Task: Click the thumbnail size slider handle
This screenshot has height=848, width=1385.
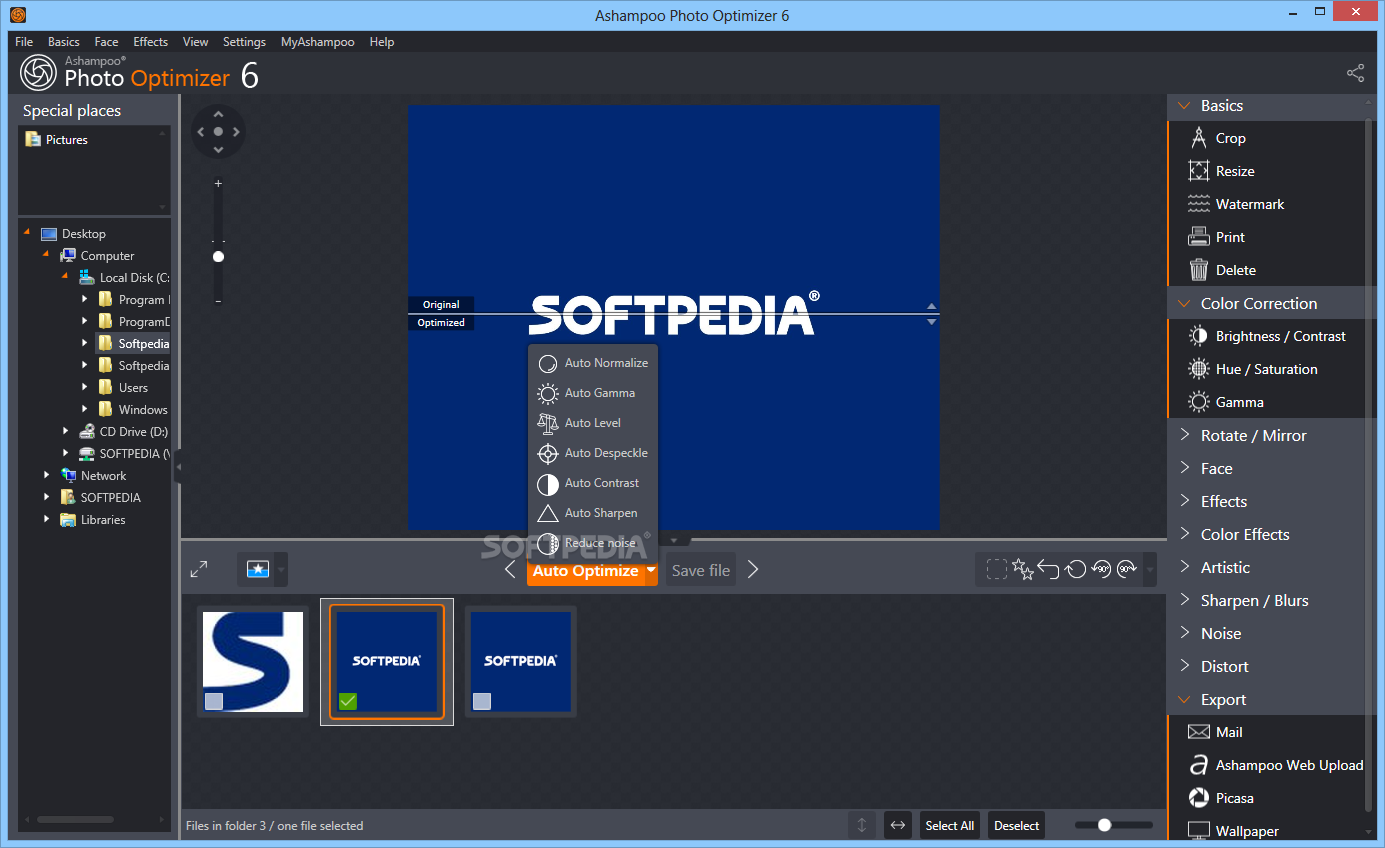Action: pos(1104,825)
